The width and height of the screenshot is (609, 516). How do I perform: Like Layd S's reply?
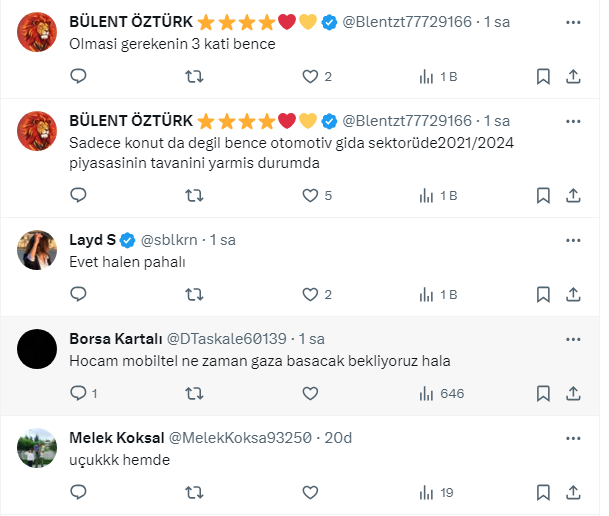(310, 294)
